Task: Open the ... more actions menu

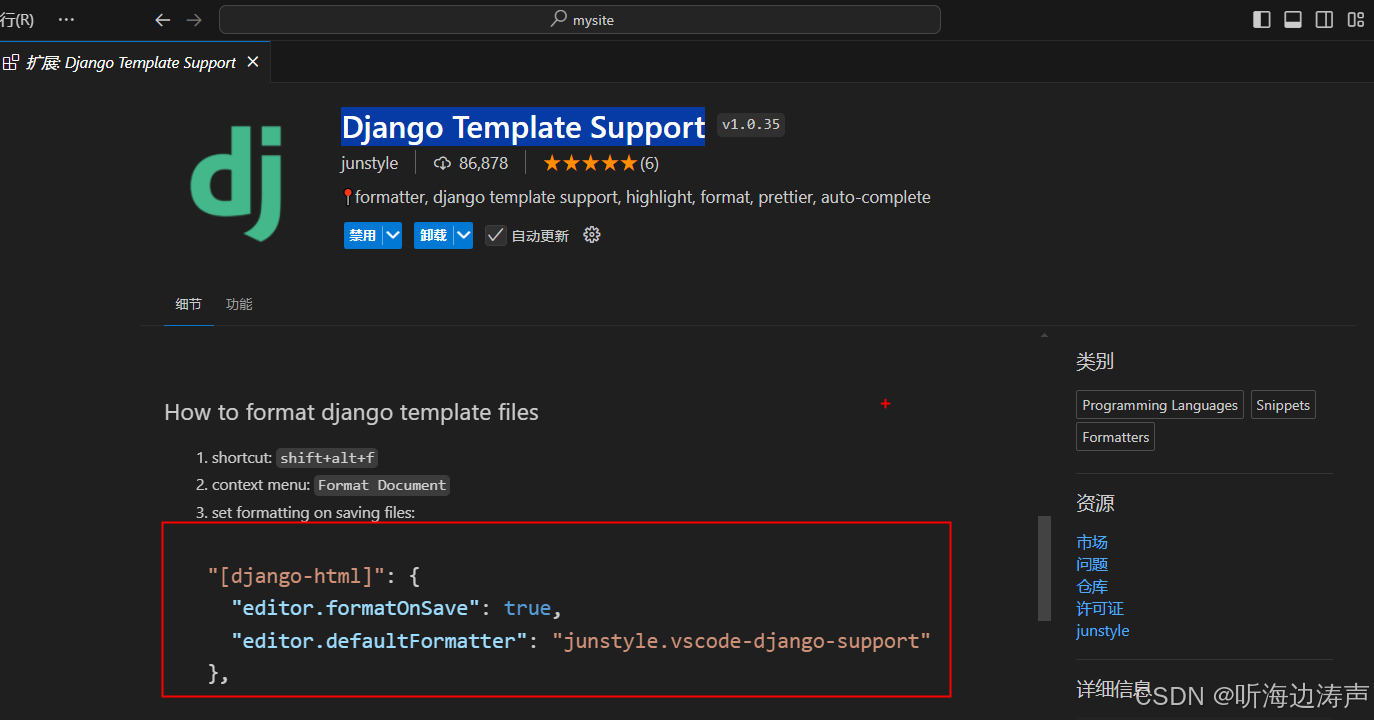Action: tap(66, 19)
